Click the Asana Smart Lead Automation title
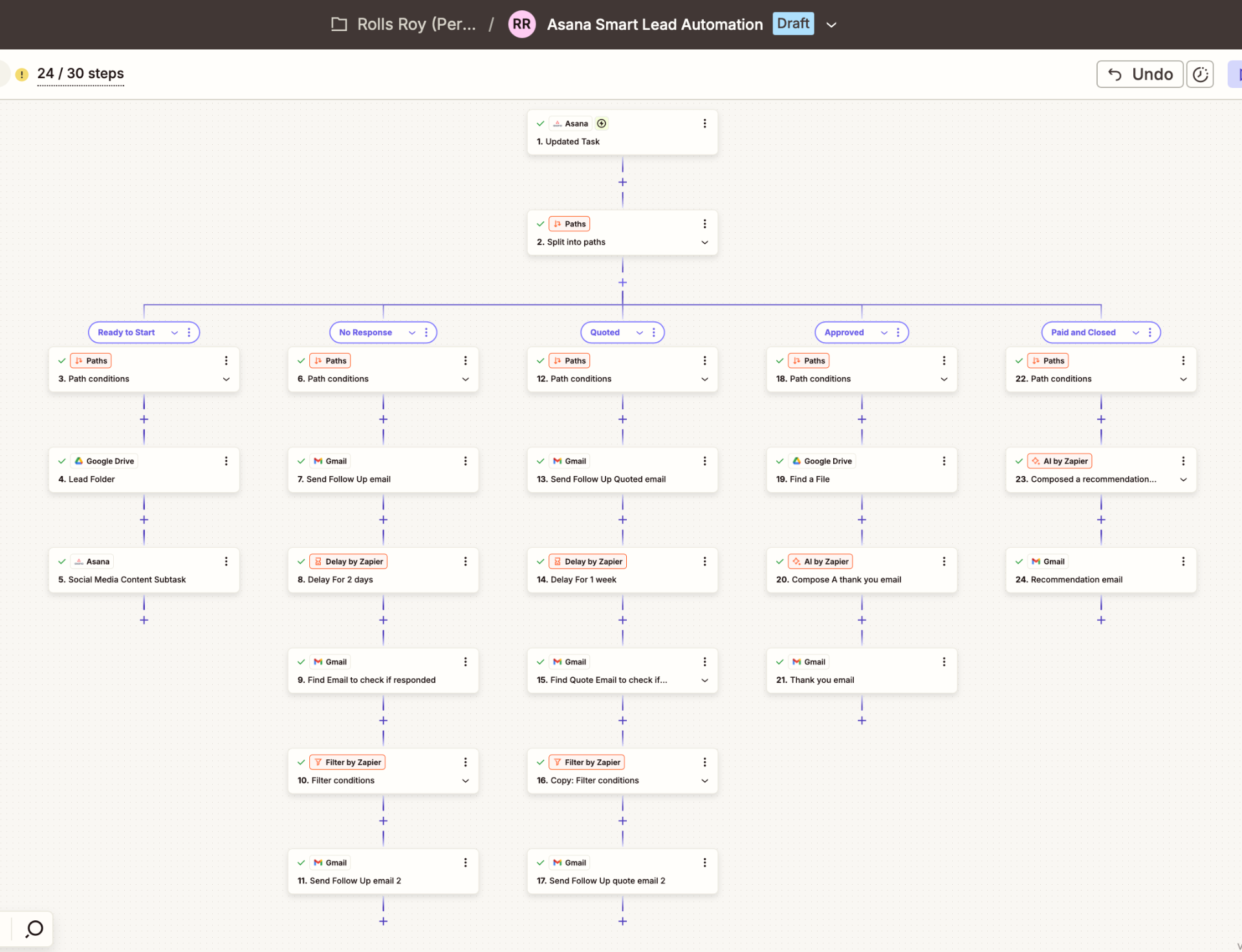1242x952 pixels. tap(655, 25)
